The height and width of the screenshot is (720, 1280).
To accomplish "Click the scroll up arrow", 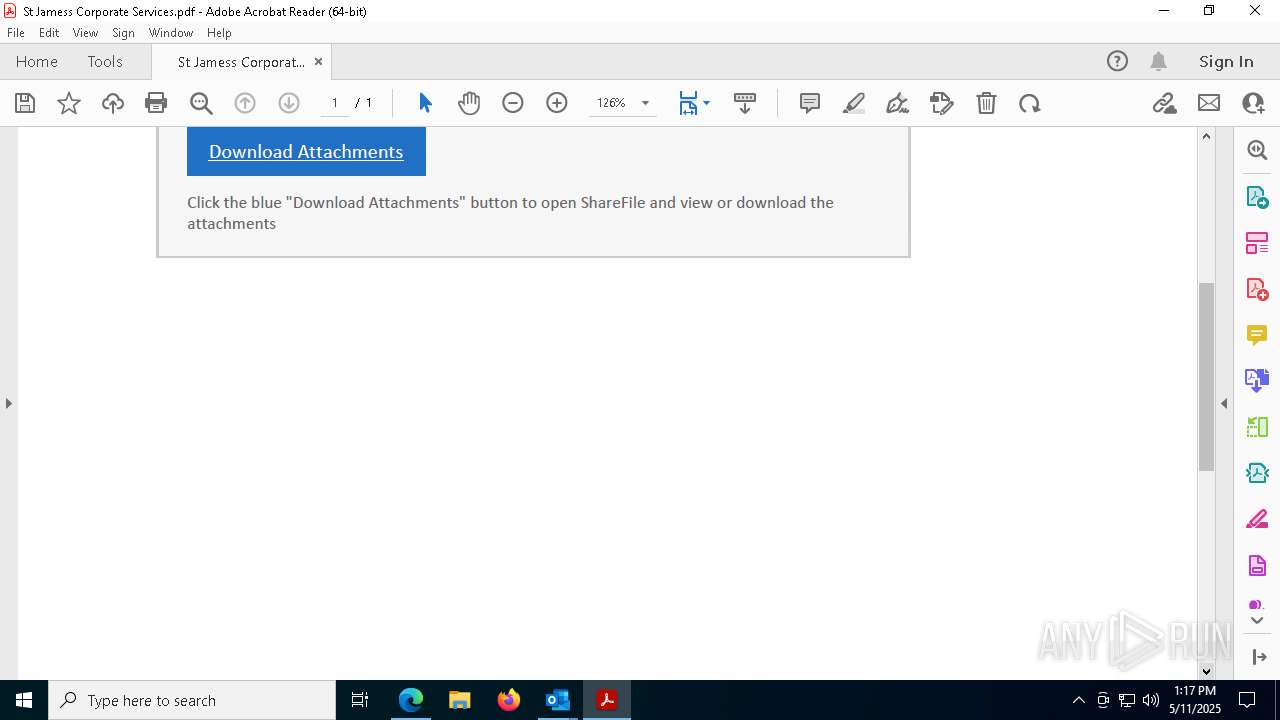I will point(1206,136).
